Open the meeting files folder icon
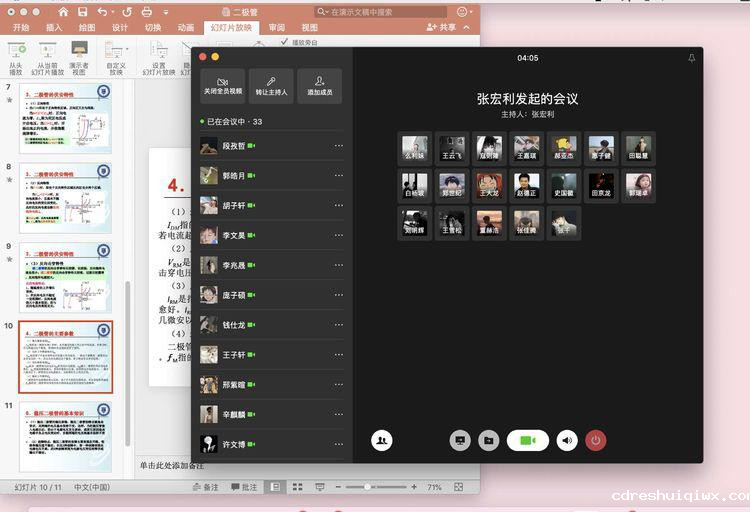Screen dimensions: 750x512 pyautogui.click(x=488, y=440)
